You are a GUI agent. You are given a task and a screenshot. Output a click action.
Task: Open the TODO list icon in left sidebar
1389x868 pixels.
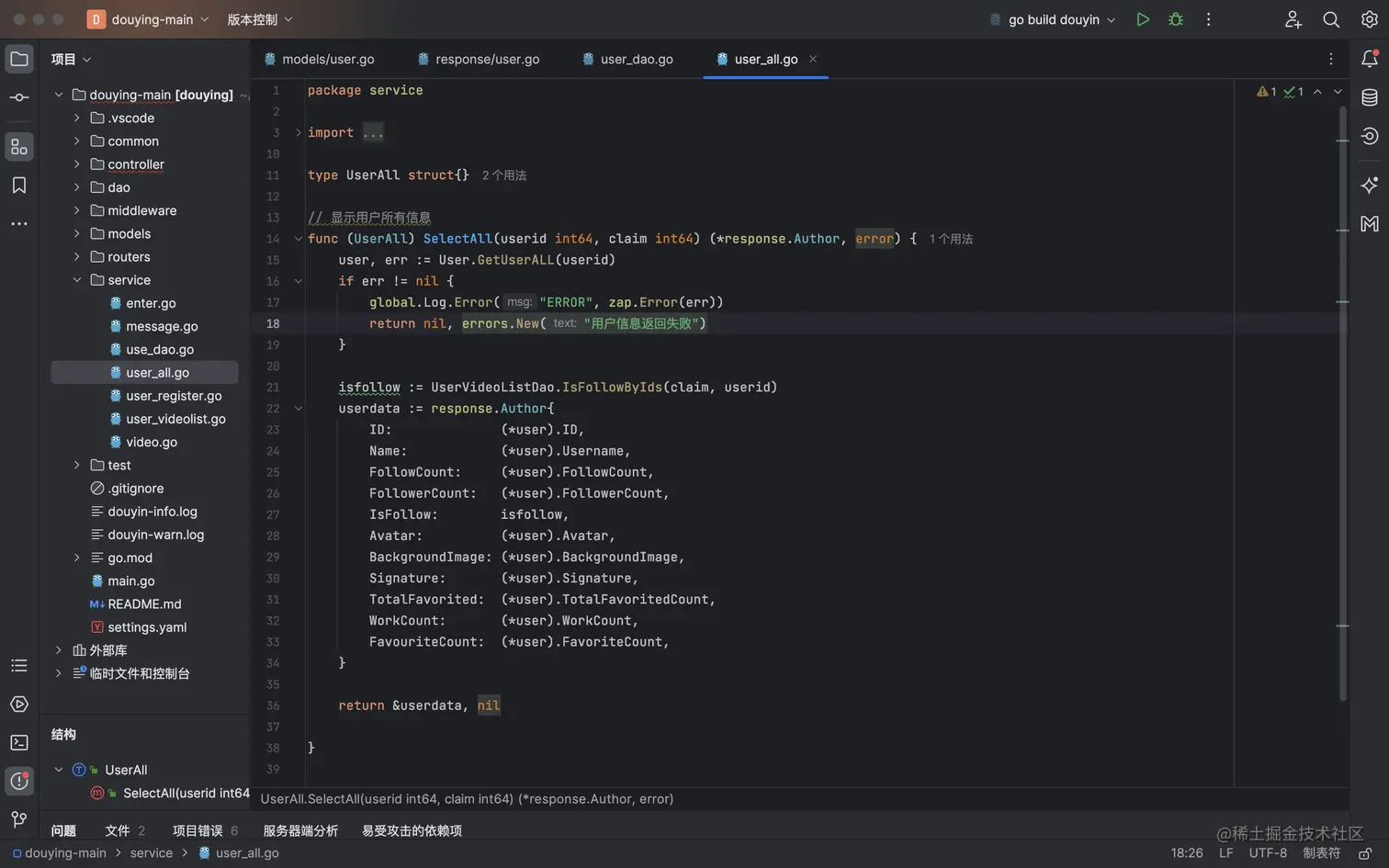click(x=19, y=666)
